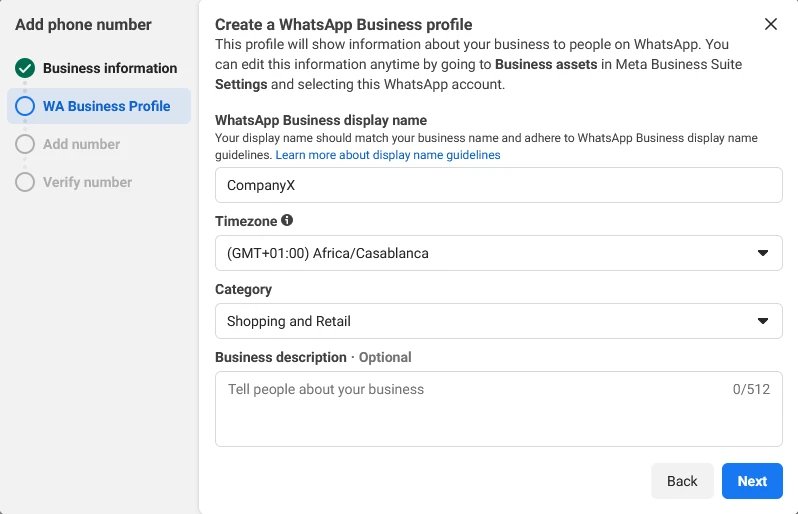Viewport: 798px width, 514px height.
Task: Click into the Business description text area
Action: point(498,409)
